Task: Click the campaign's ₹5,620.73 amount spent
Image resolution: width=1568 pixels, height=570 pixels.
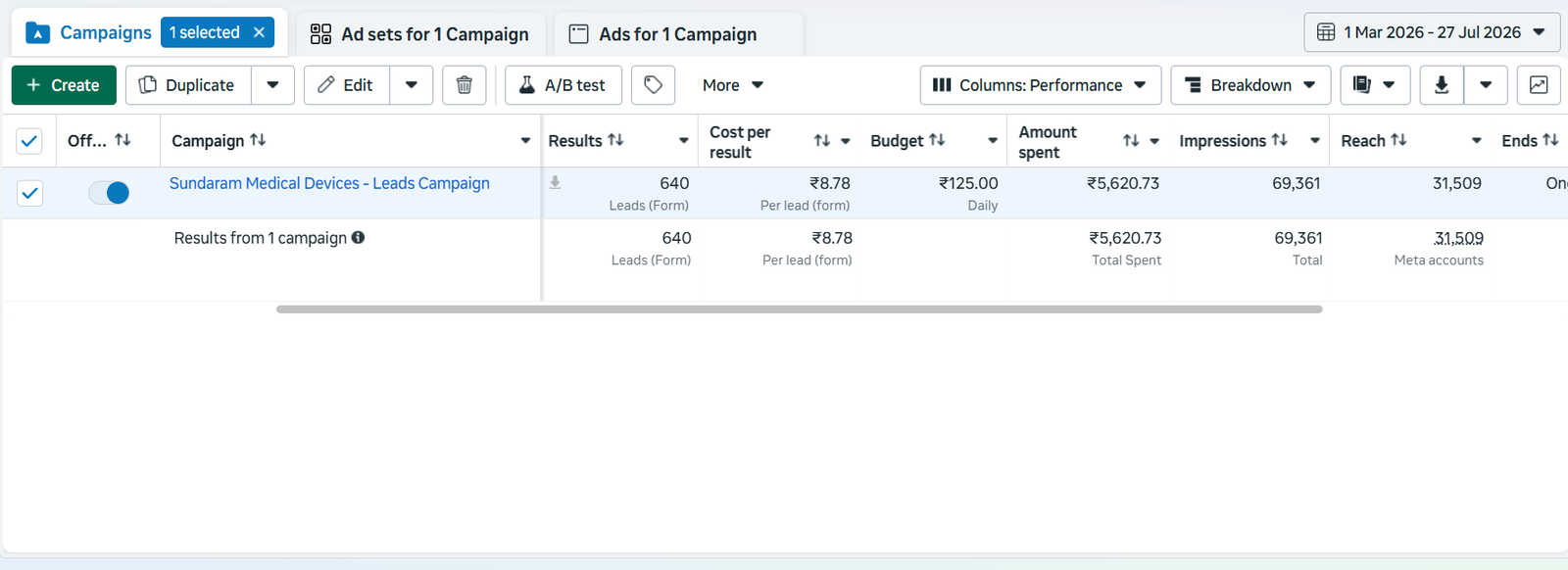Action: 1123,183
